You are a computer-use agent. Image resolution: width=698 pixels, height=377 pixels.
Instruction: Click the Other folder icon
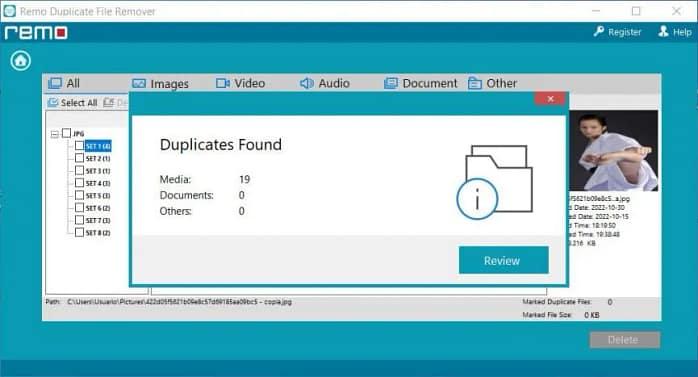point(475,83)
